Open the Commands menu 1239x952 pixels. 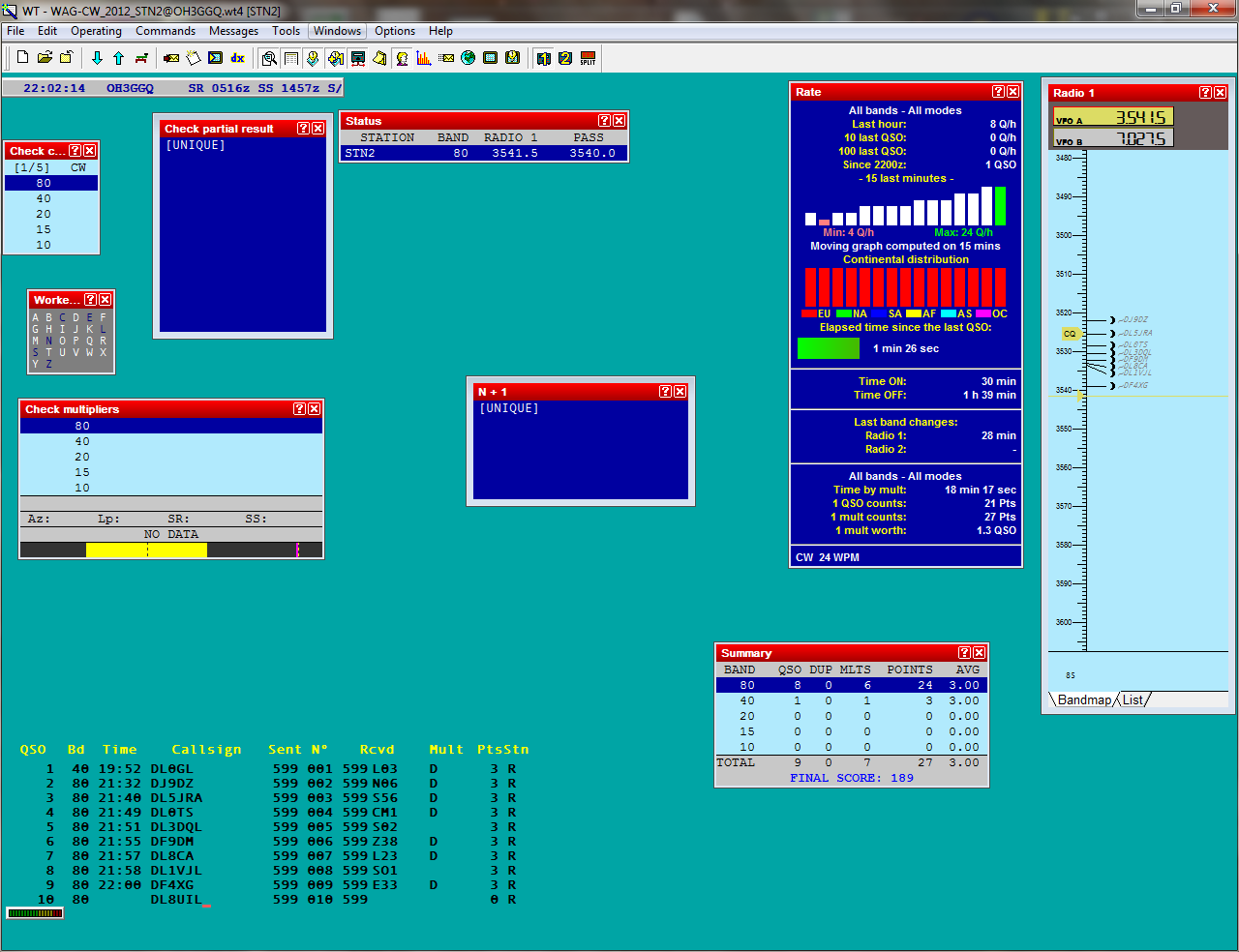166,31
